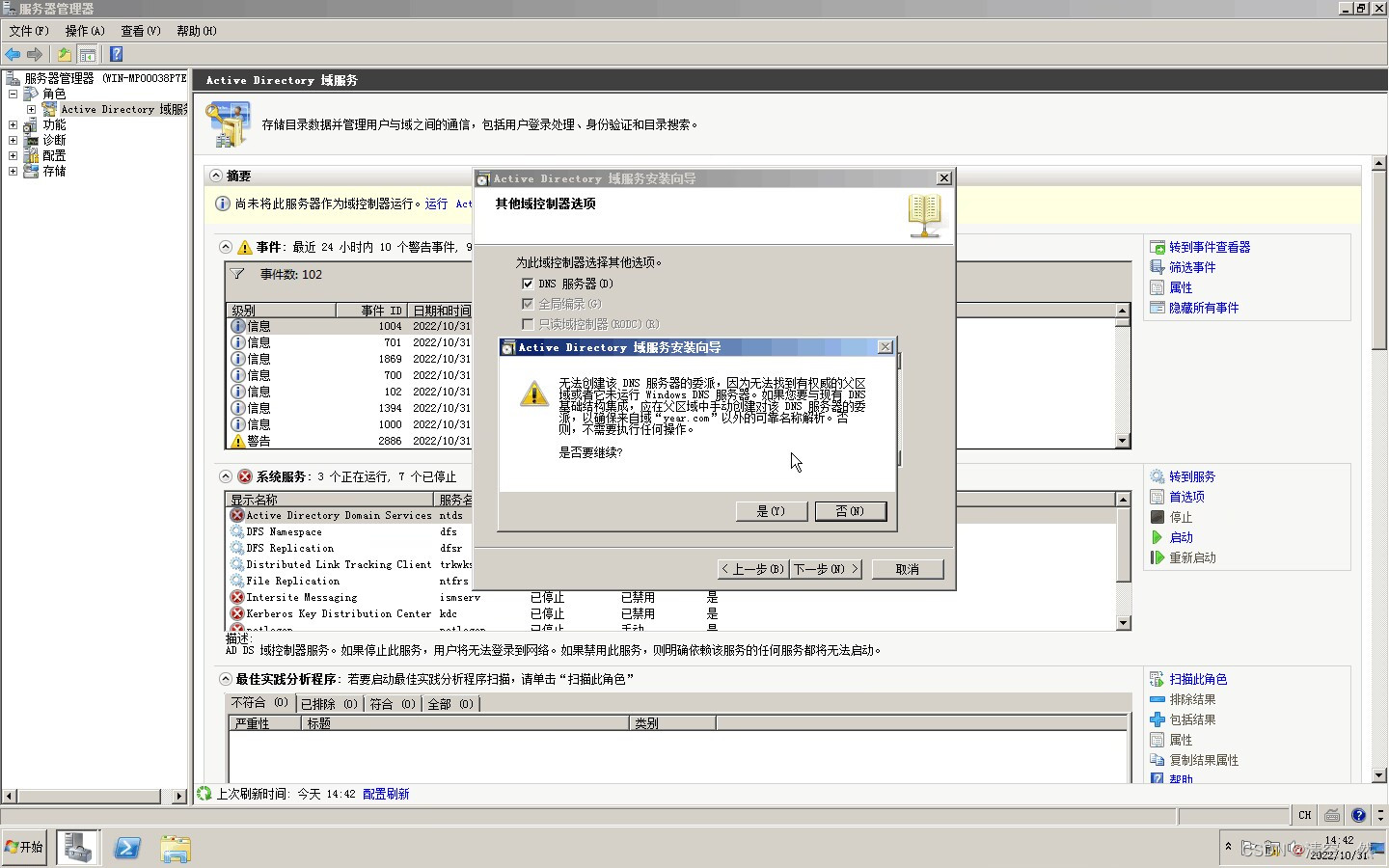Expand the 功能 tree node
This screenshot has height=868, width=1389.
[14, 124]
